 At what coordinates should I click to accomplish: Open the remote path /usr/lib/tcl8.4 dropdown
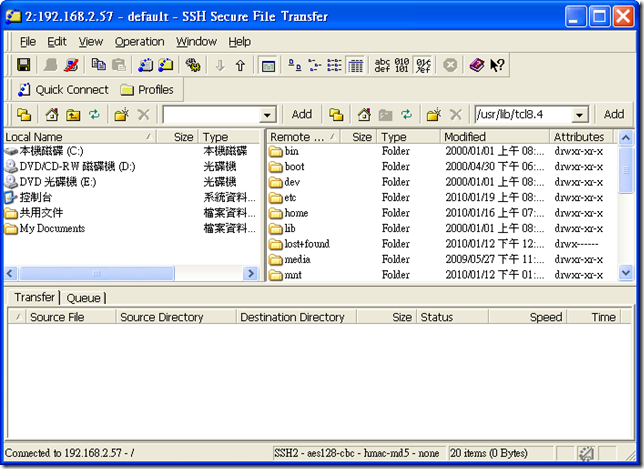[x=580, y=115]
